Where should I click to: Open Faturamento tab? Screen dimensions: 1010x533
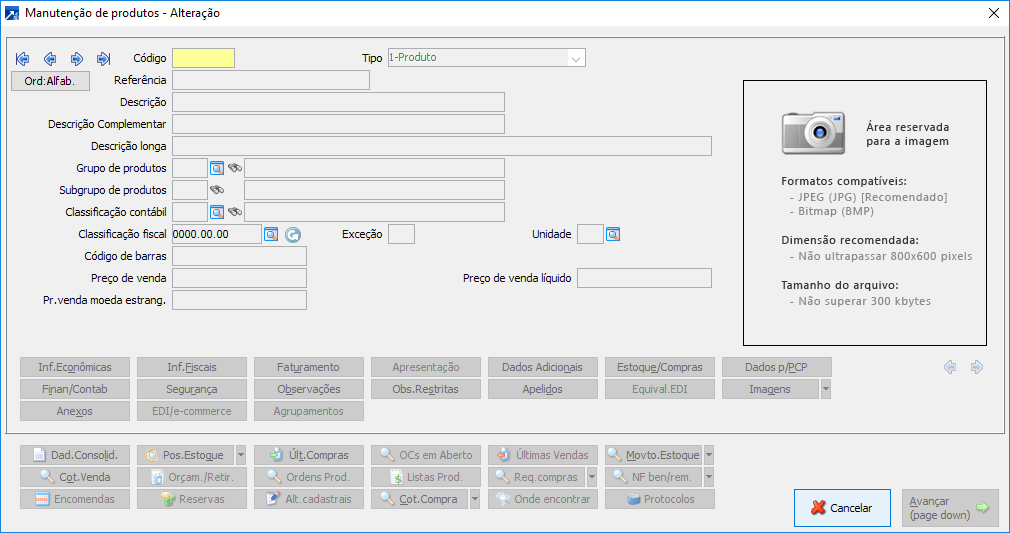pos(309,367)
